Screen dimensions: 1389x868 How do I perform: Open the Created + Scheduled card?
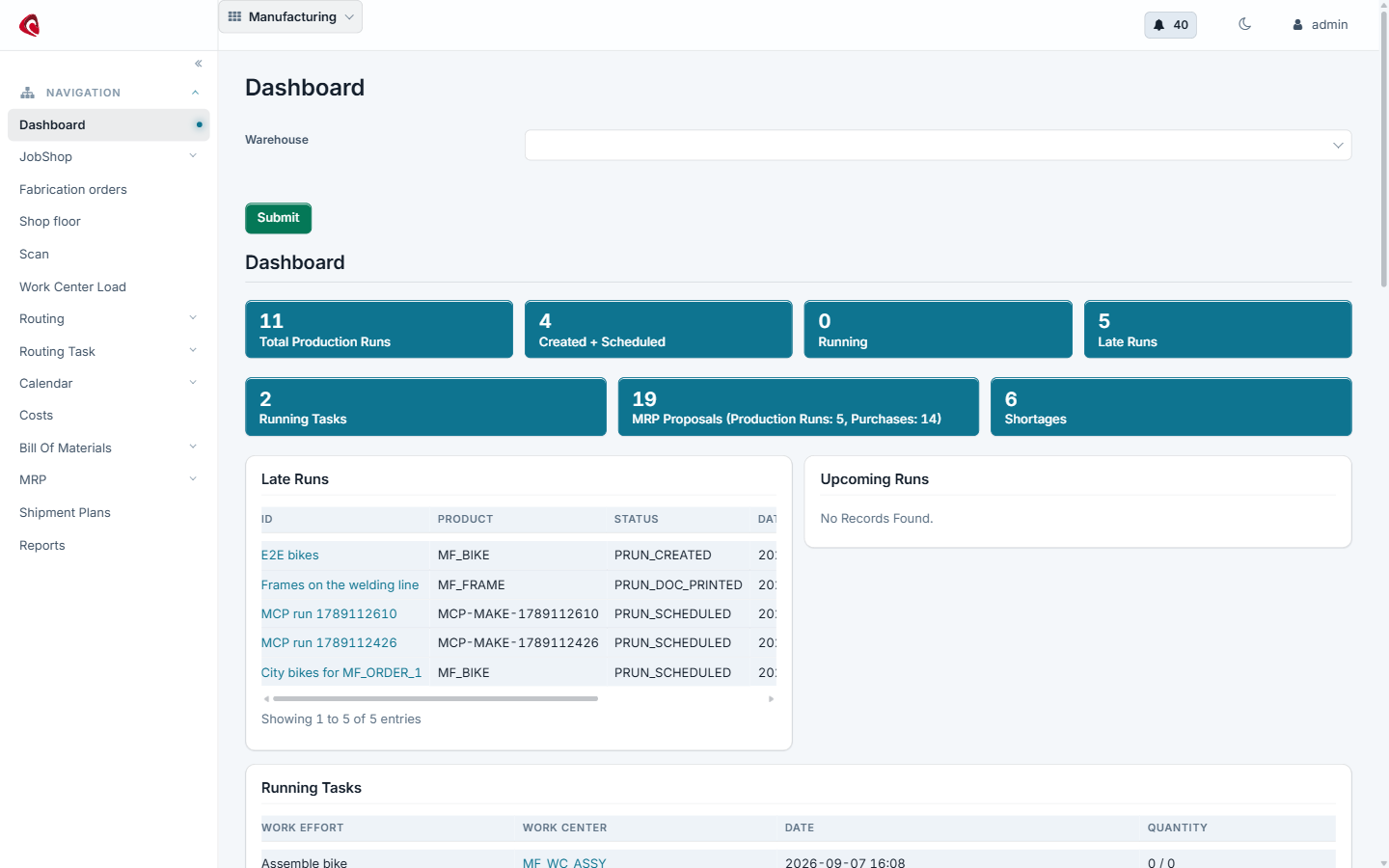tap(659, 329)
